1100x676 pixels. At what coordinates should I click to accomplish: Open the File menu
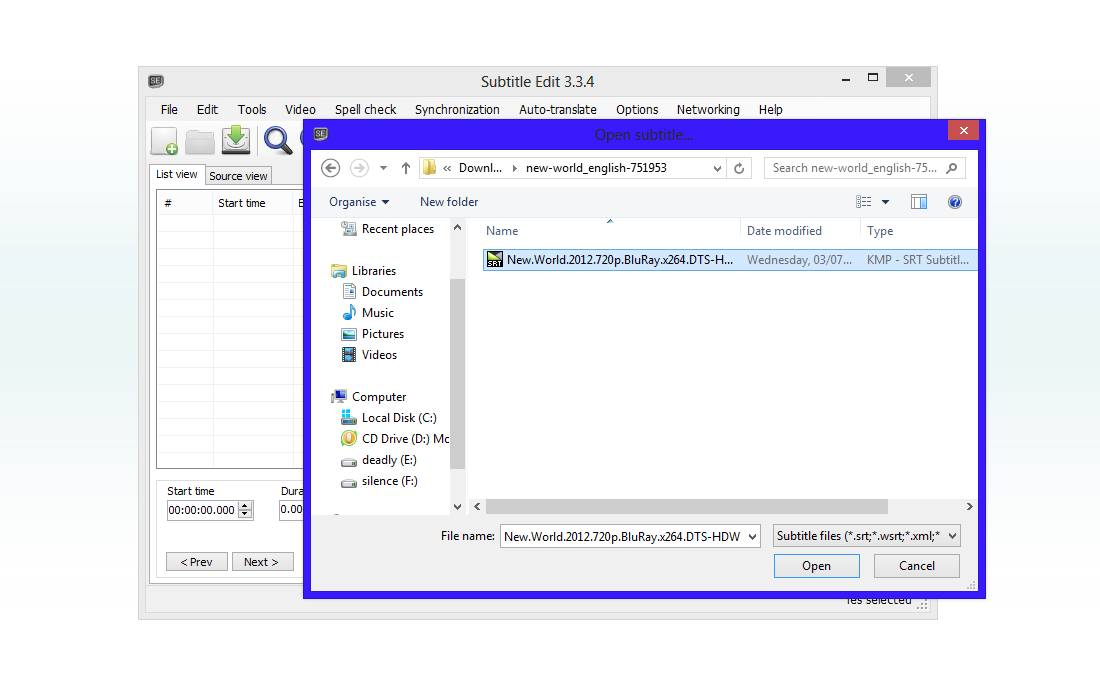coord(169,109)
